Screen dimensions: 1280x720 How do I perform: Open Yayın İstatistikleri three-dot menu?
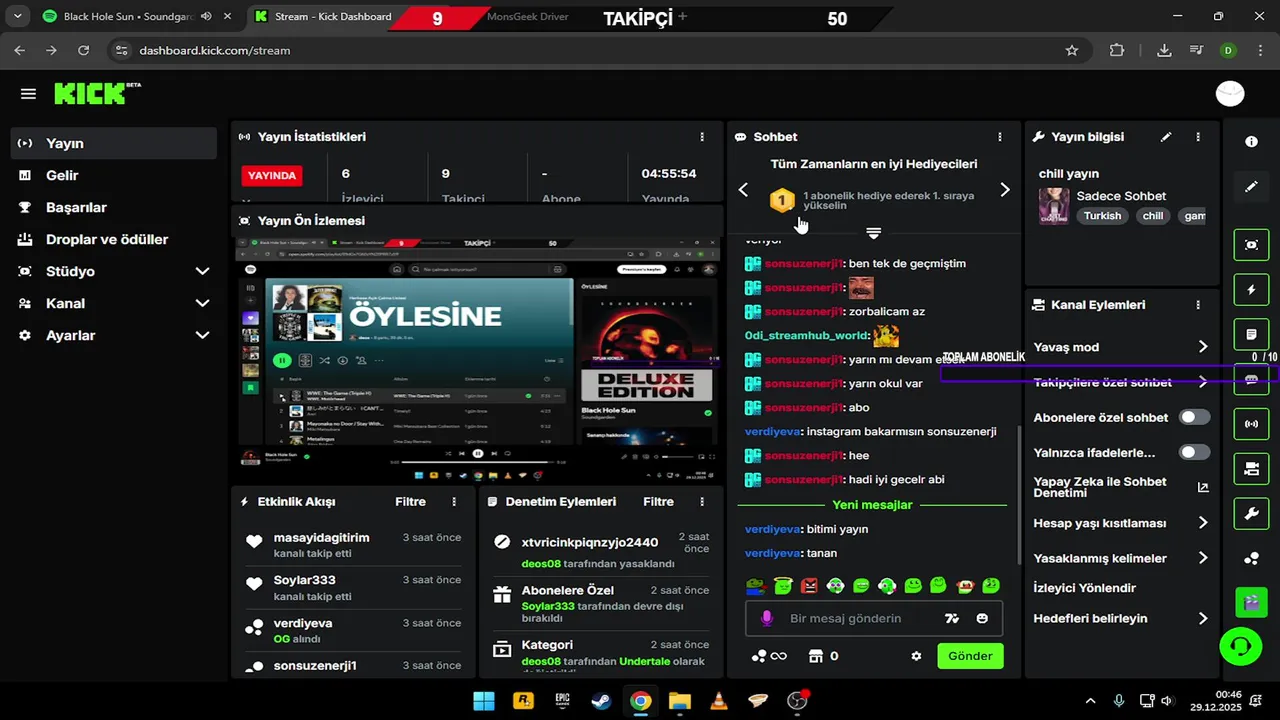[x=702, y=137]
